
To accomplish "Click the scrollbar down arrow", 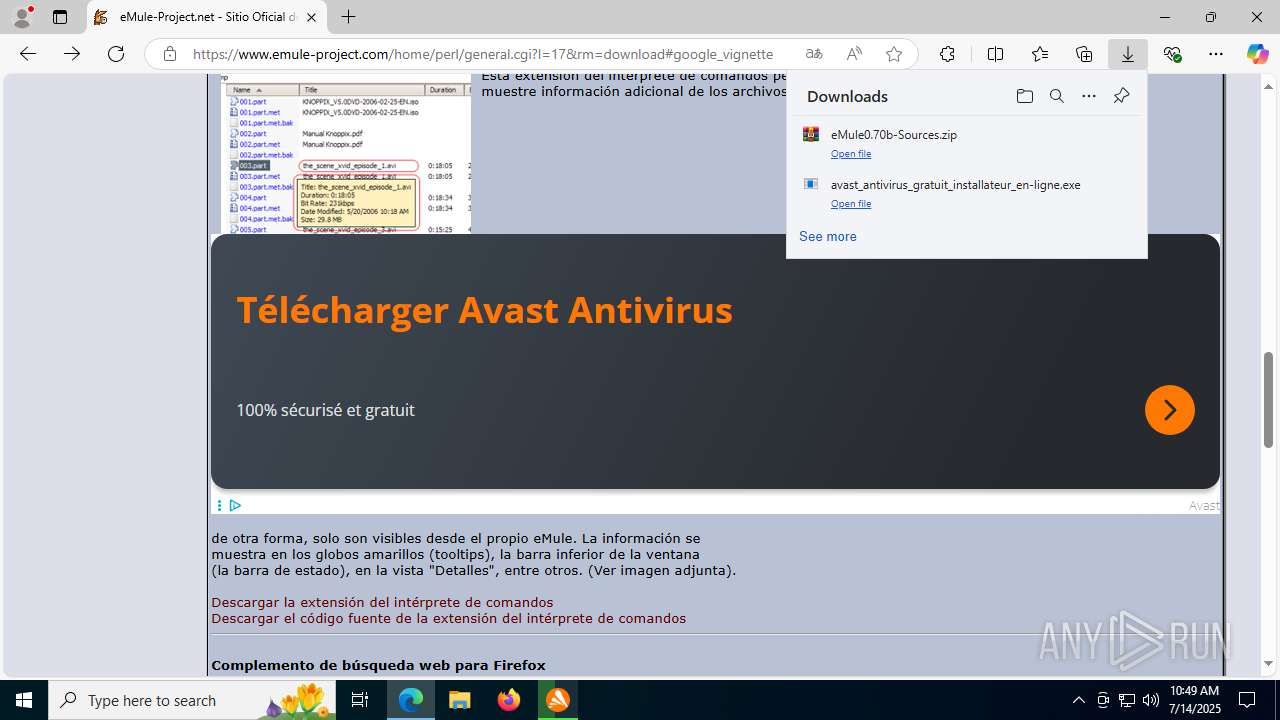I will (x=1268, y=664).
